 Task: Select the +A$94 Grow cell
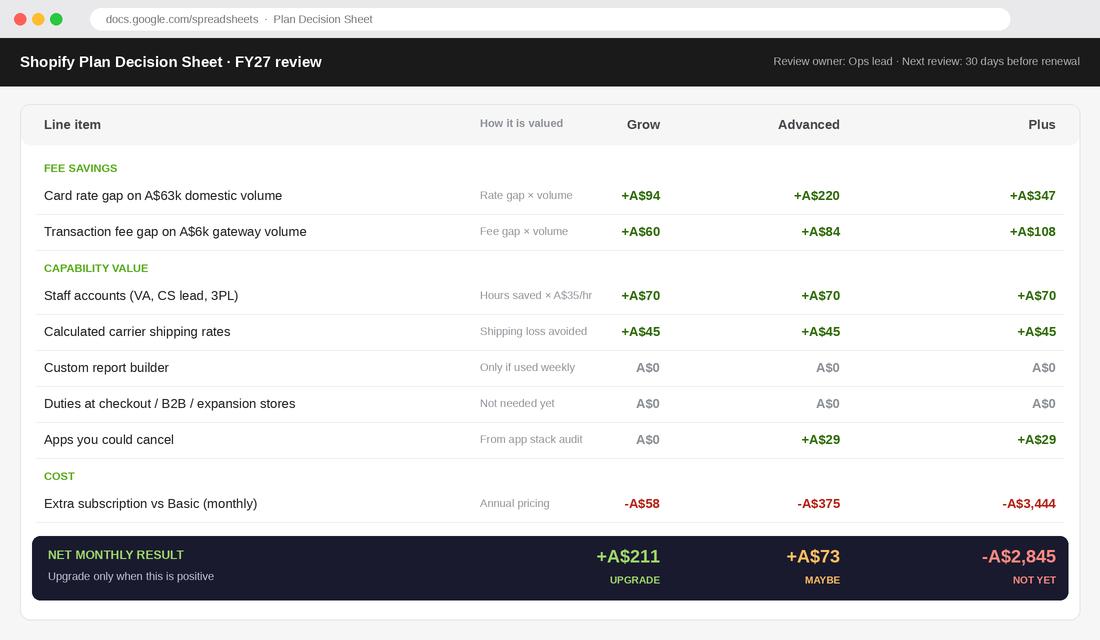pyautogui.click(x=640, y=196)
